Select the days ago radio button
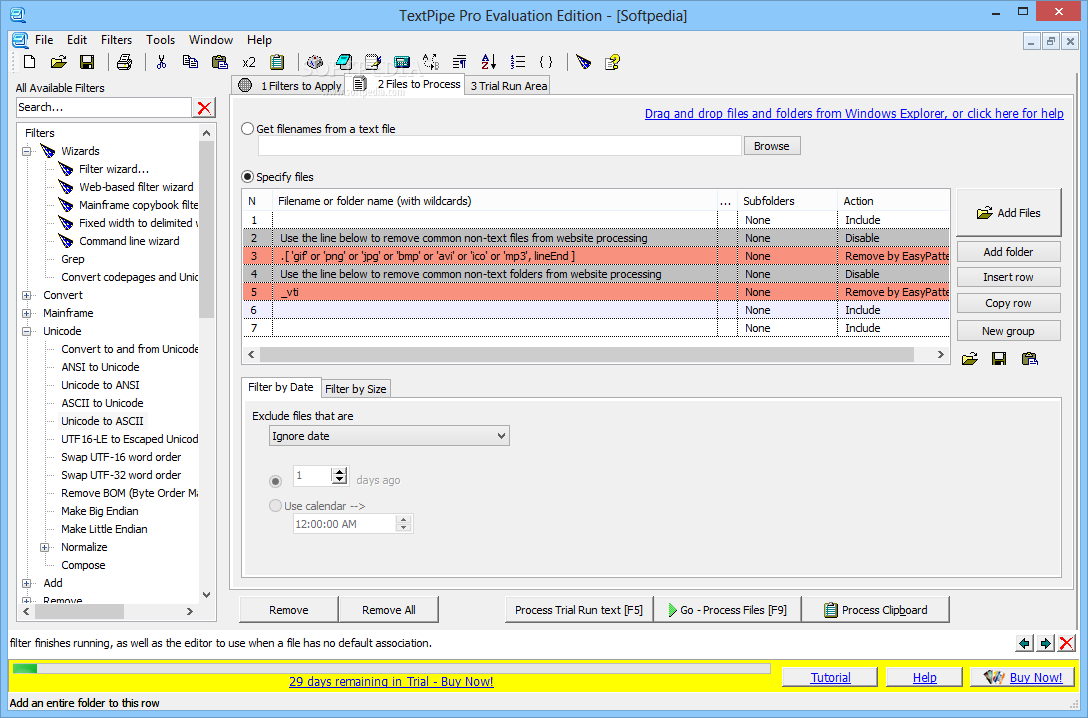1088x718 pixels. click(x=275, y=481)
